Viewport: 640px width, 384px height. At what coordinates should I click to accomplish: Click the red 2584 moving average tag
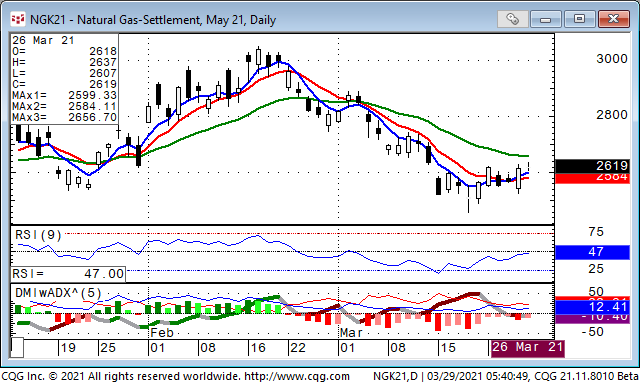click(592, 178)
